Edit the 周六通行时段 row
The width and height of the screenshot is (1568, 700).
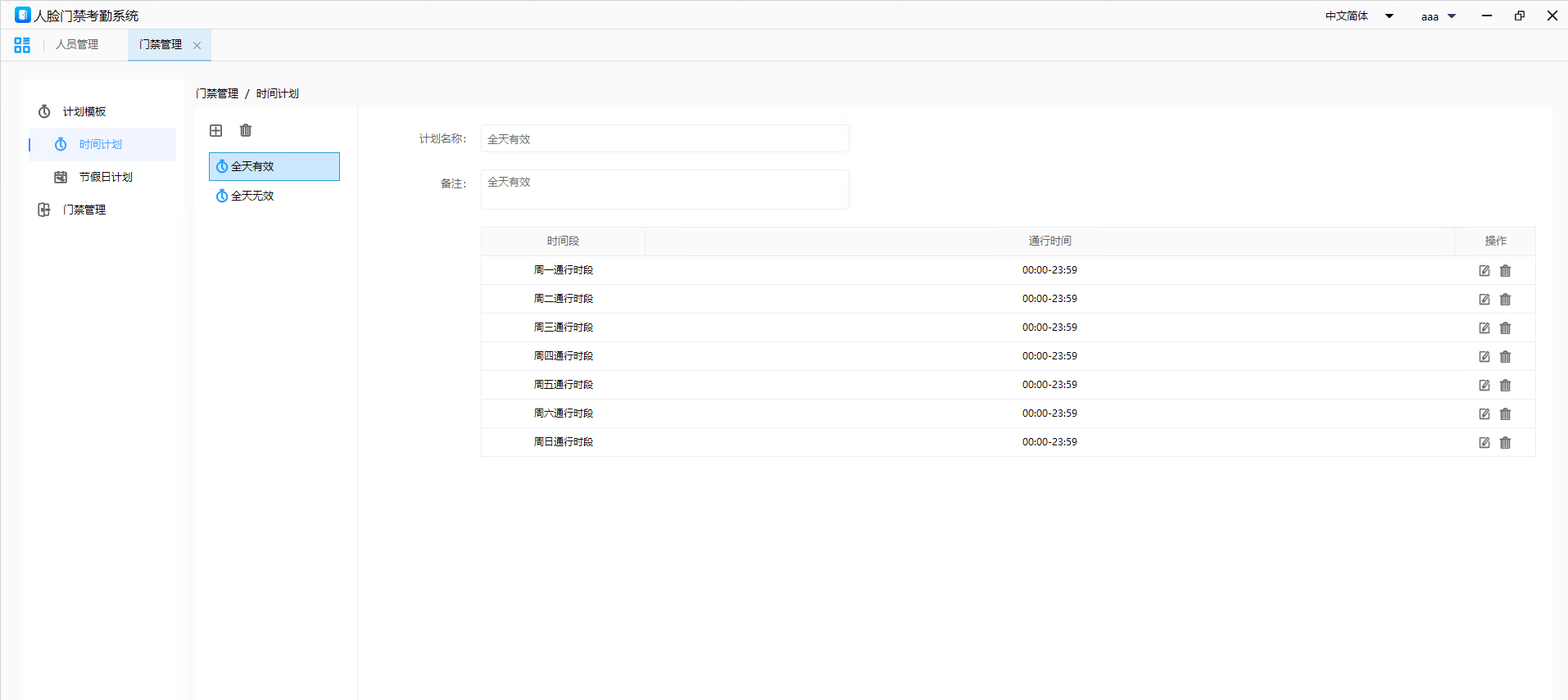[x=1484, y=414]
